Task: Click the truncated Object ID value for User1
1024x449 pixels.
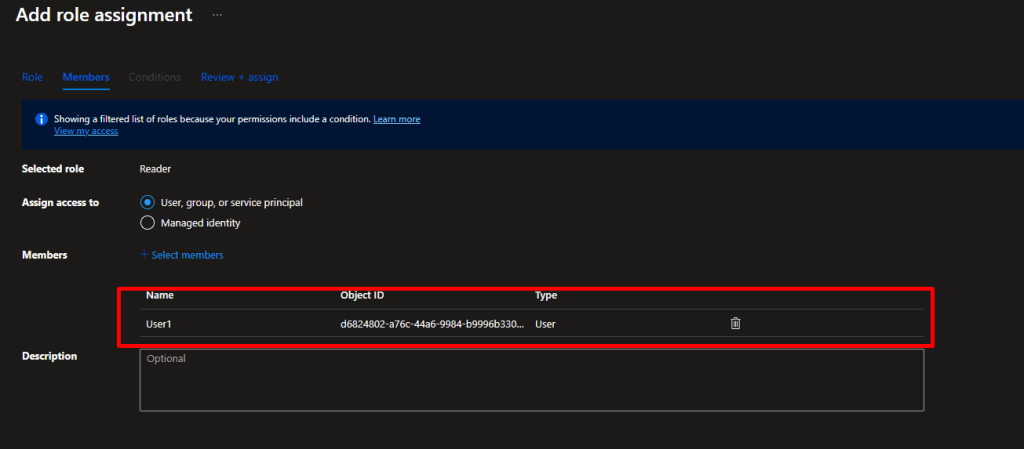Action: [432, 324]
